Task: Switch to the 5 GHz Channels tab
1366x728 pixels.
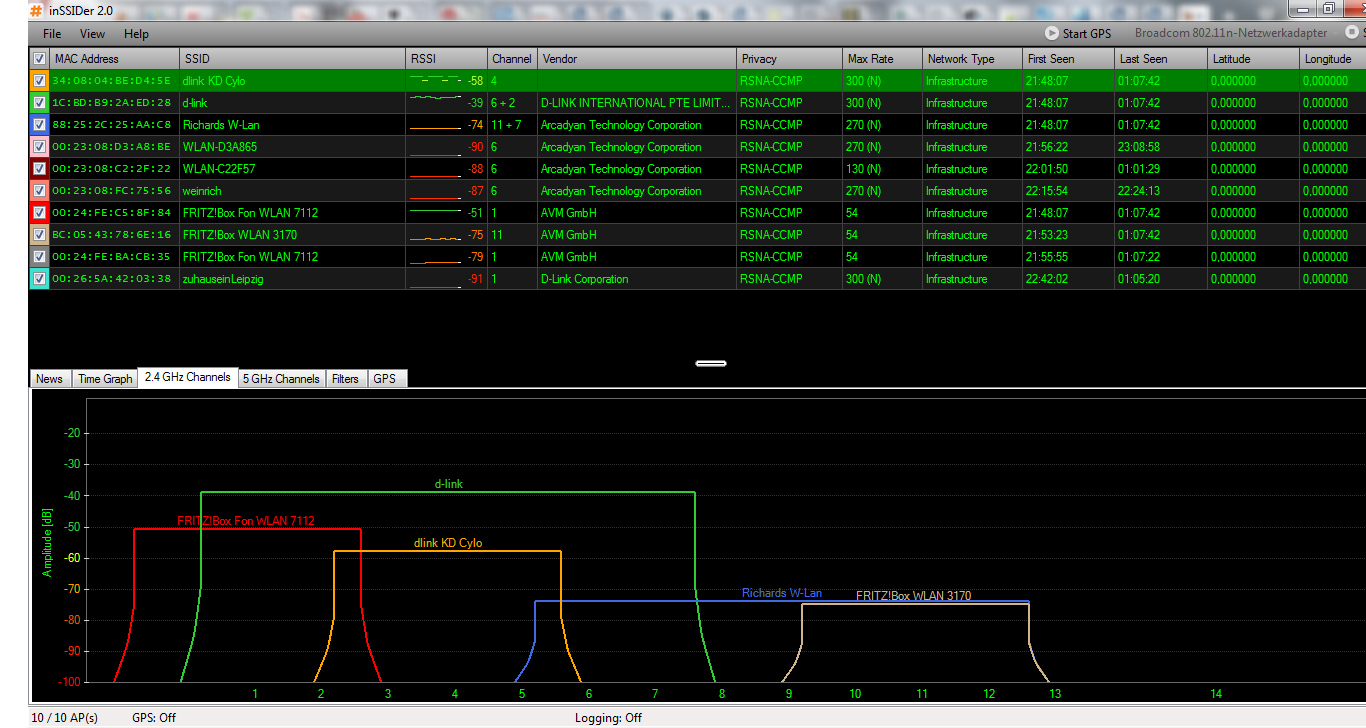Action: coord(281,379)
